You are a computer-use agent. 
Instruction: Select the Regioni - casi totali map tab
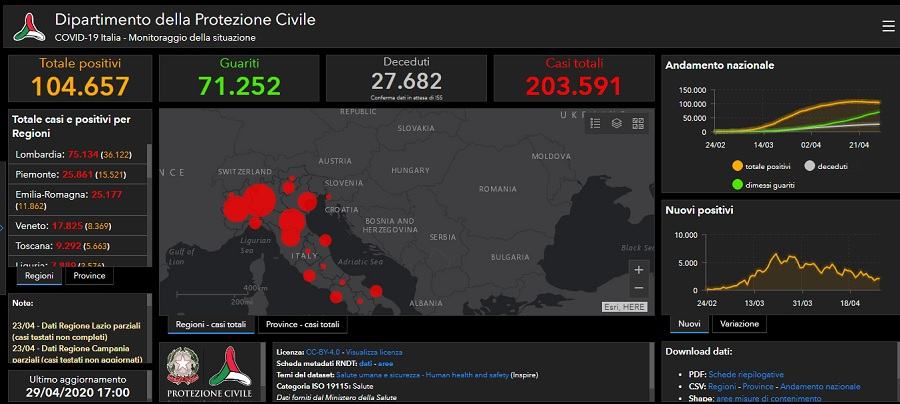[211, 325]
